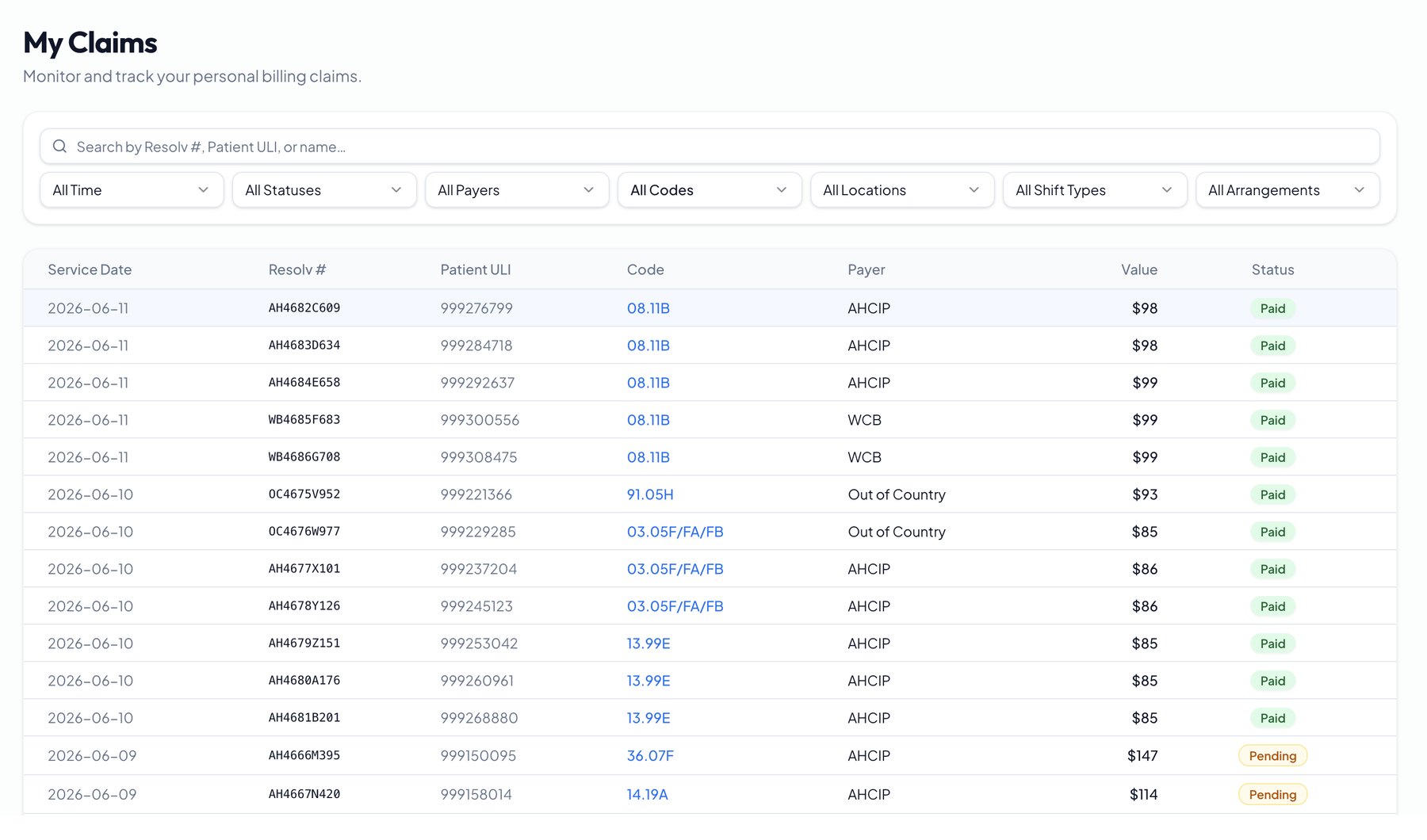The image size is (1427, 840).
Task: Open the All Statuses filter
Action: [324, 190]
